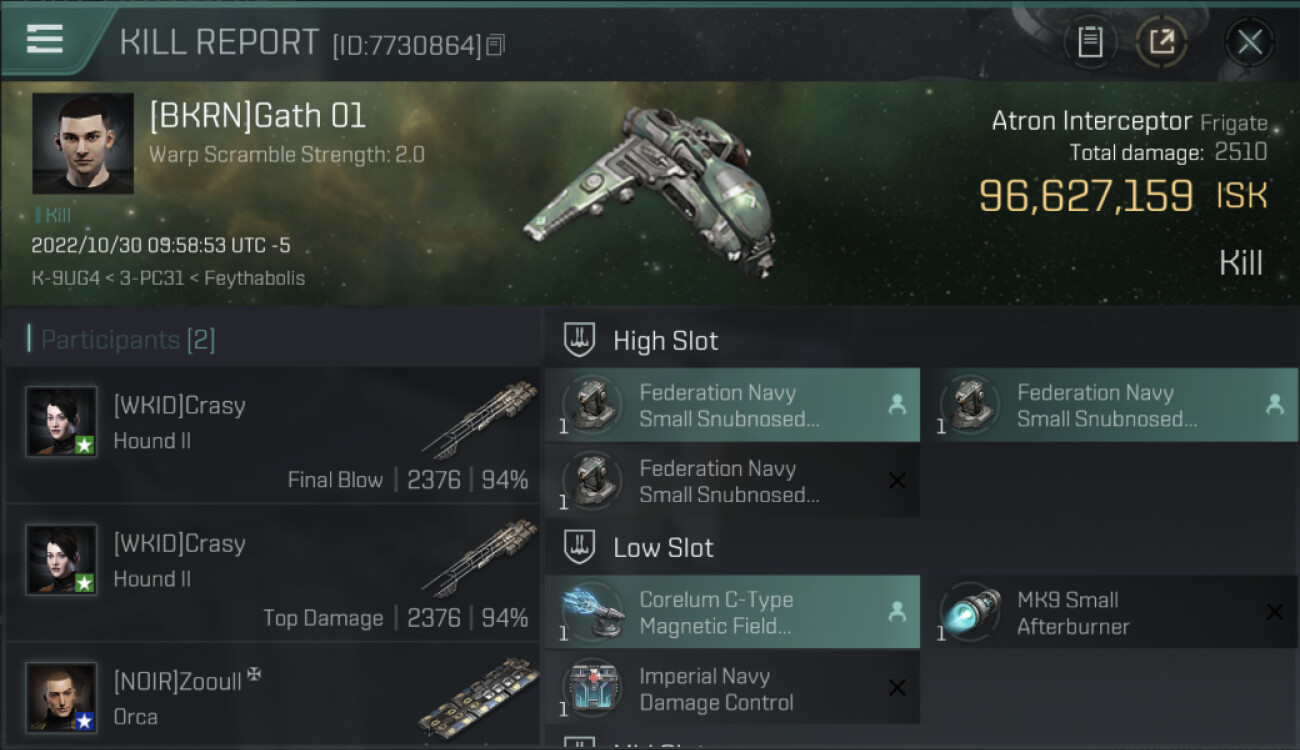Click Imperial Navy Damage Control item

click(x=732, y=688)
